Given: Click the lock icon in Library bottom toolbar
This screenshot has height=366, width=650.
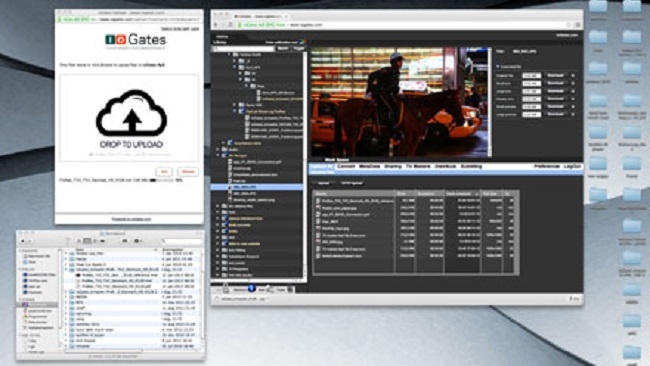Looking at the screenshot, I should [x=226, y=288].
